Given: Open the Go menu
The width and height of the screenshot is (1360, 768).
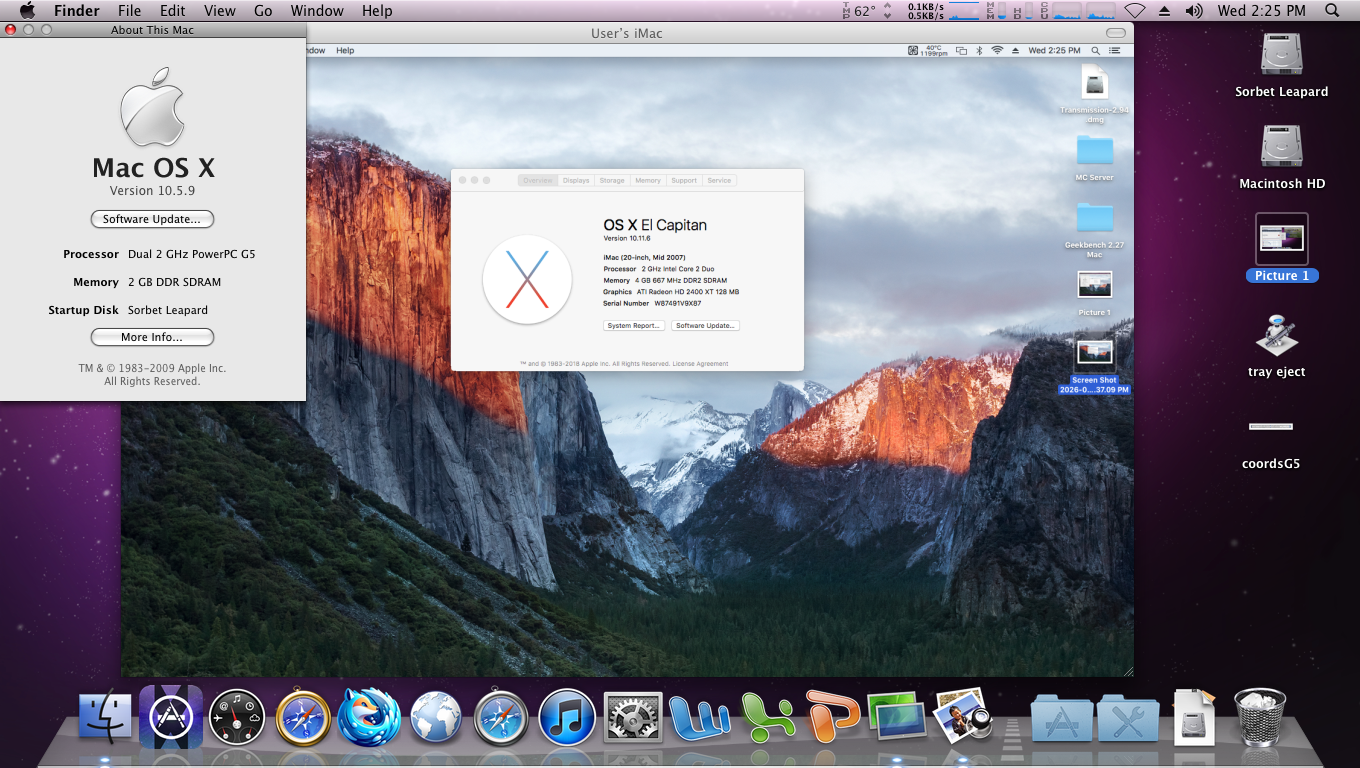Looking at the screenshot, I should click(x=263, y=11).
